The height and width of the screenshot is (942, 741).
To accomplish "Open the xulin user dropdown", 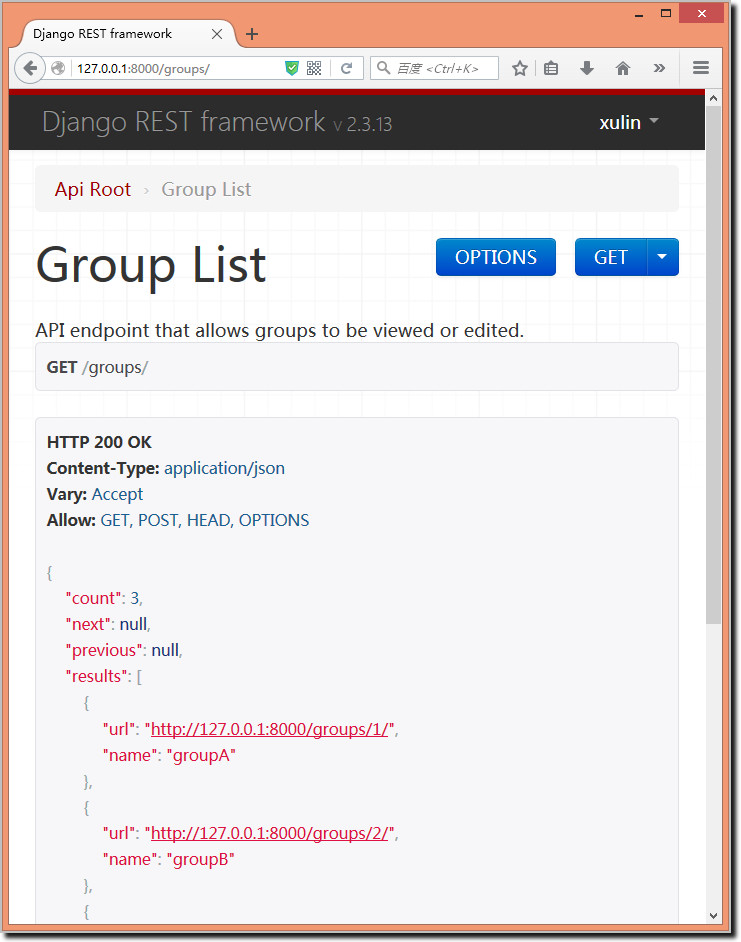I will 629,122.
